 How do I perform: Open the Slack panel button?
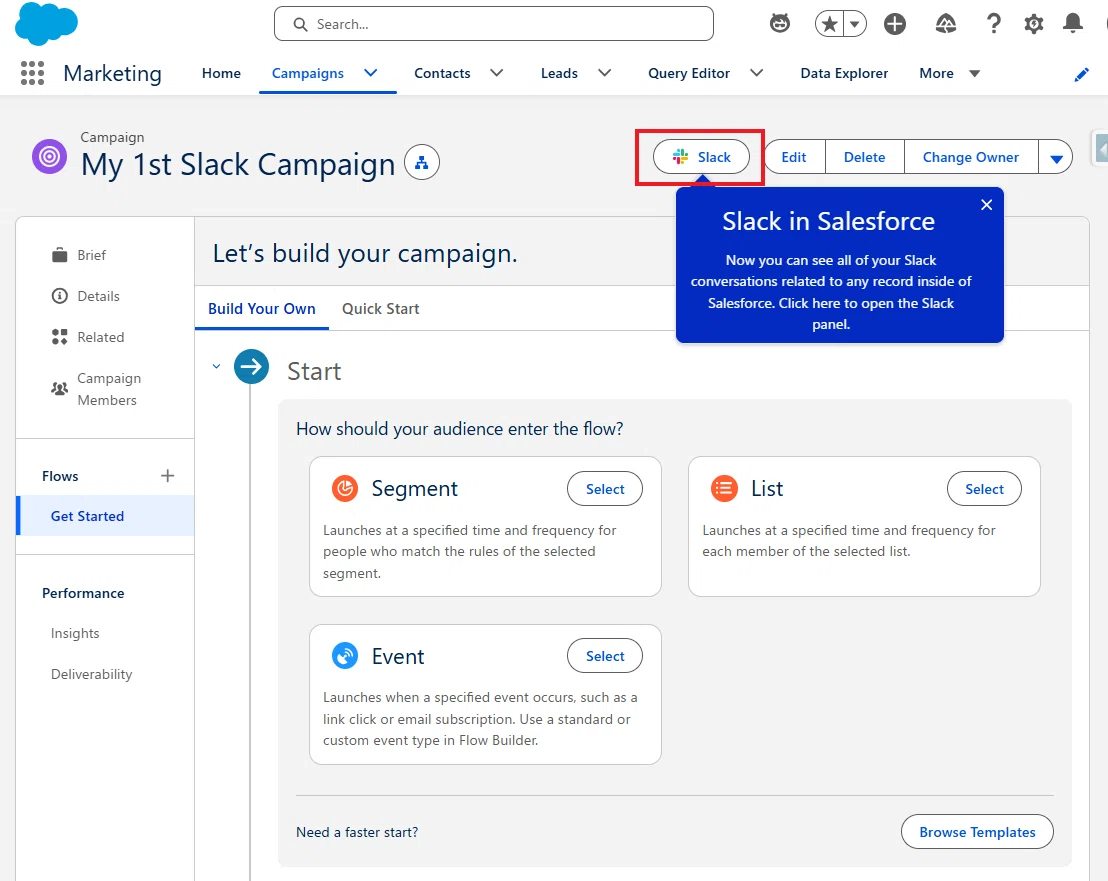point(701,157)
